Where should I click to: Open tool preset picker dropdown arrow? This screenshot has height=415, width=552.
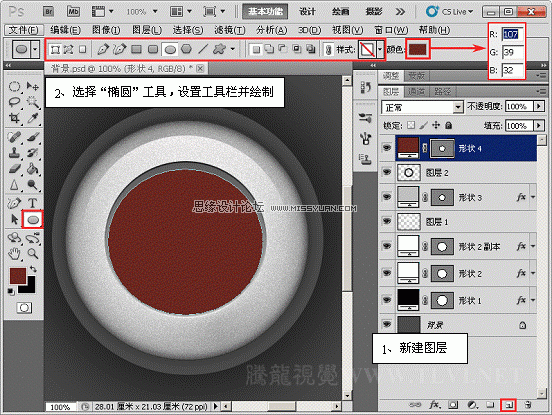click(35, 49)
